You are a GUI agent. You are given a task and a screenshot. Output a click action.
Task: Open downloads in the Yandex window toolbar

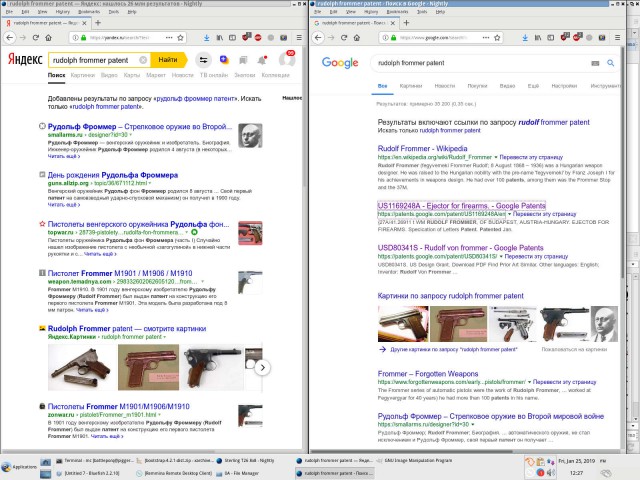tap(207, 38)
